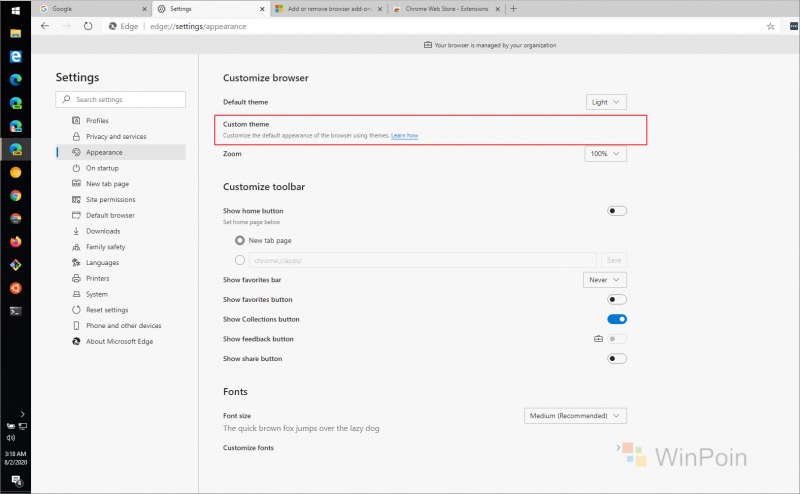Open Show favorites bar Never dropdown
This screenshot has height=494, width=800.
click(x=605, y=280)
